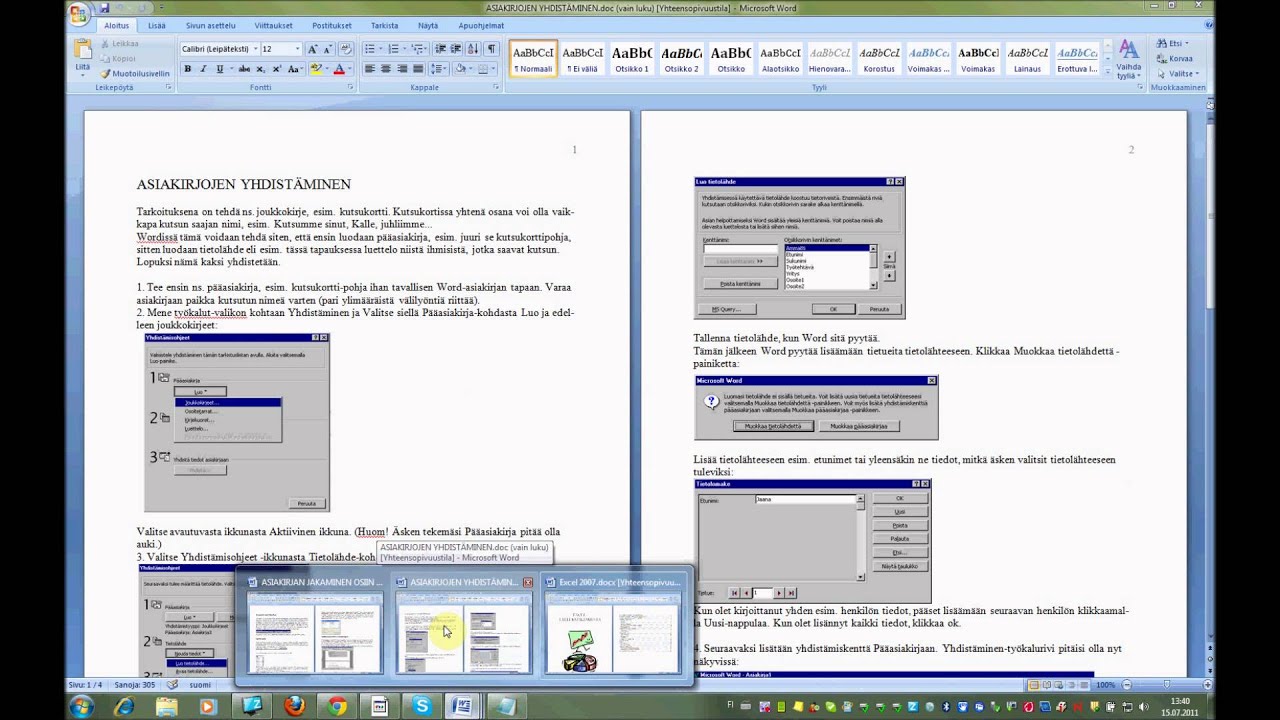This screenshot has width=1280, height=720.
Task: Open the Näytä tab
Action: point(428,25)
